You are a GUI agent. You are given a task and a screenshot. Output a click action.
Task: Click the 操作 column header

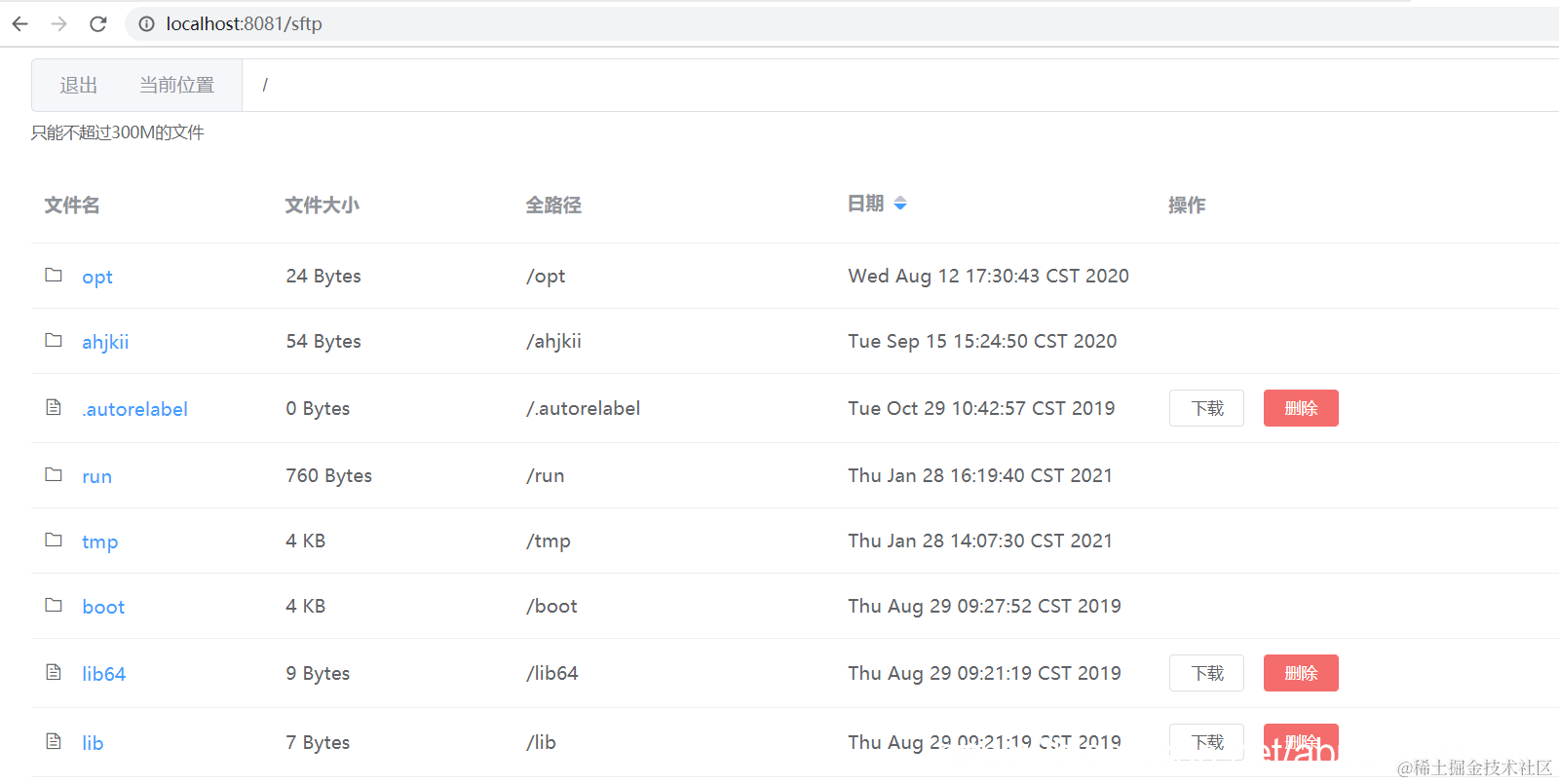[x=1187, y=205]
